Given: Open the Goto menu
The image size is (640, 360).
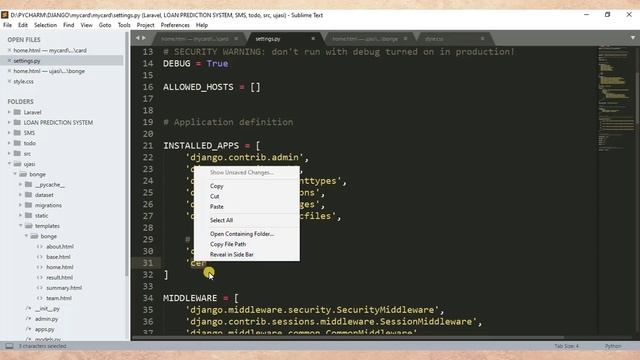Looking at the screenshot, I should coord(105,25).
